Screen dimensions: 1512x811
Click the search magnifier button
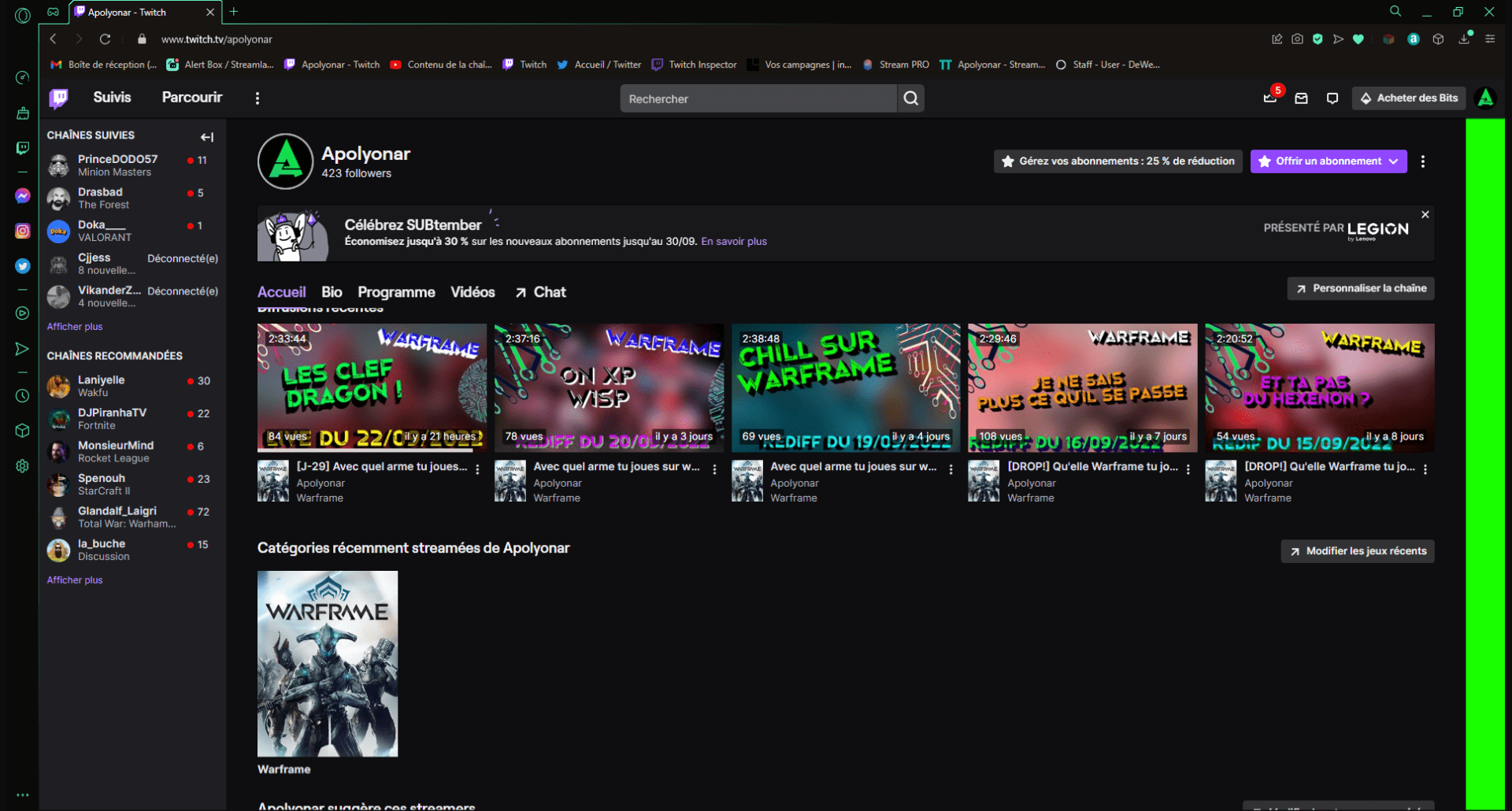coord(910,98)
